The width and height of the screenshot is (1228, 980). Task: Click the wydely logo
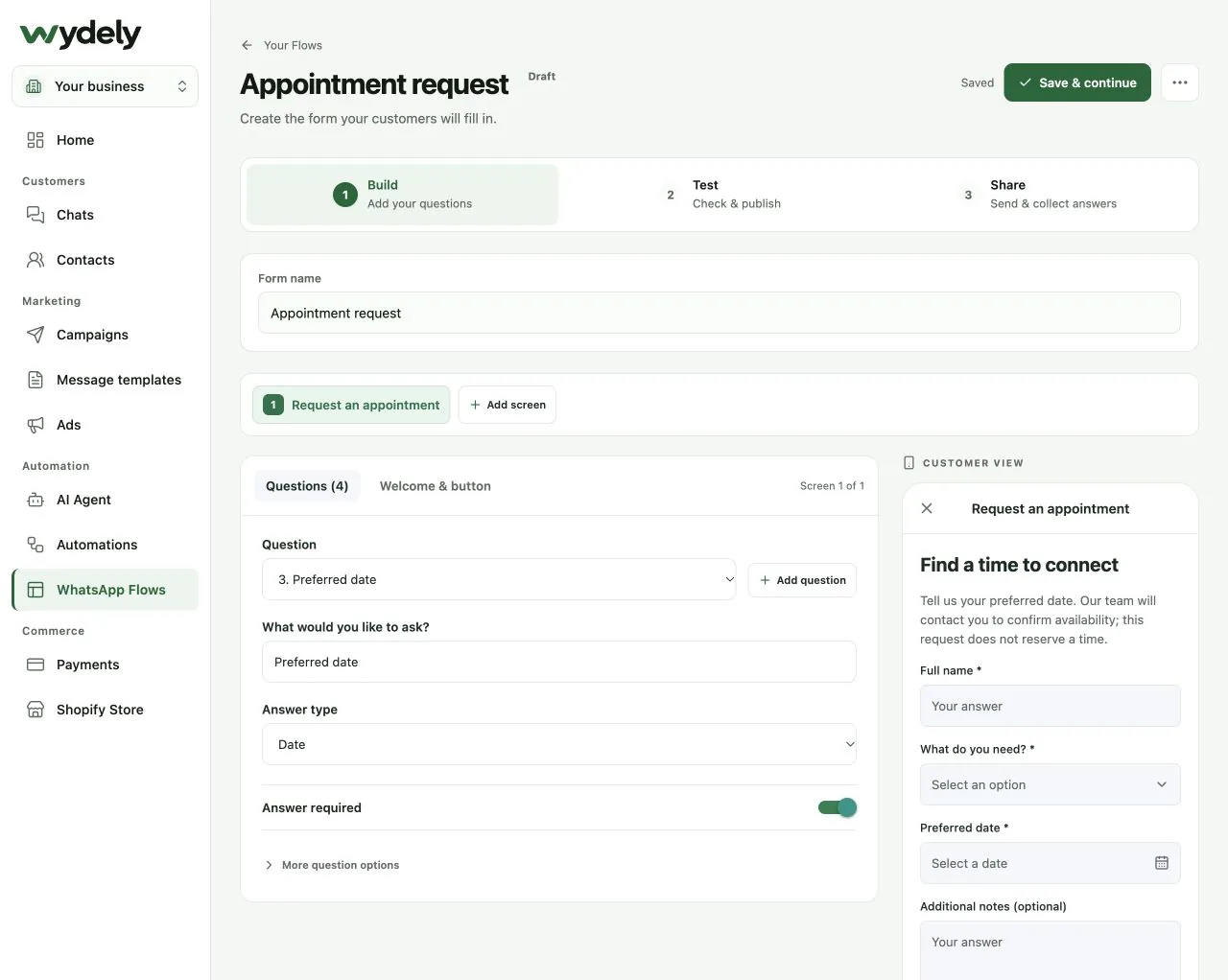coord(81,35)
